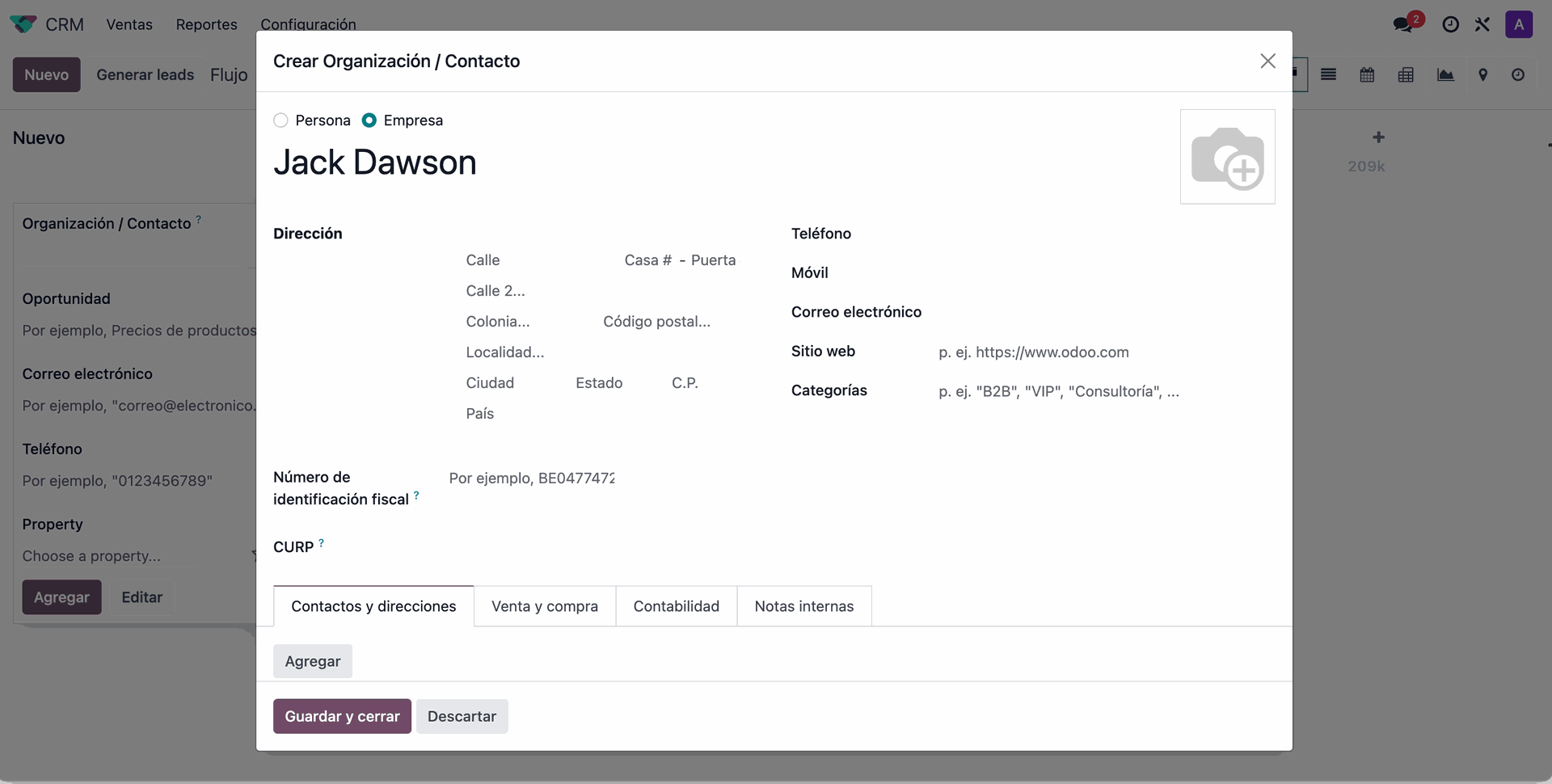This screenshot has width=1552, height=784.
Task: Open the Categorías tags dropdown field
Action: click(1099, 391)
